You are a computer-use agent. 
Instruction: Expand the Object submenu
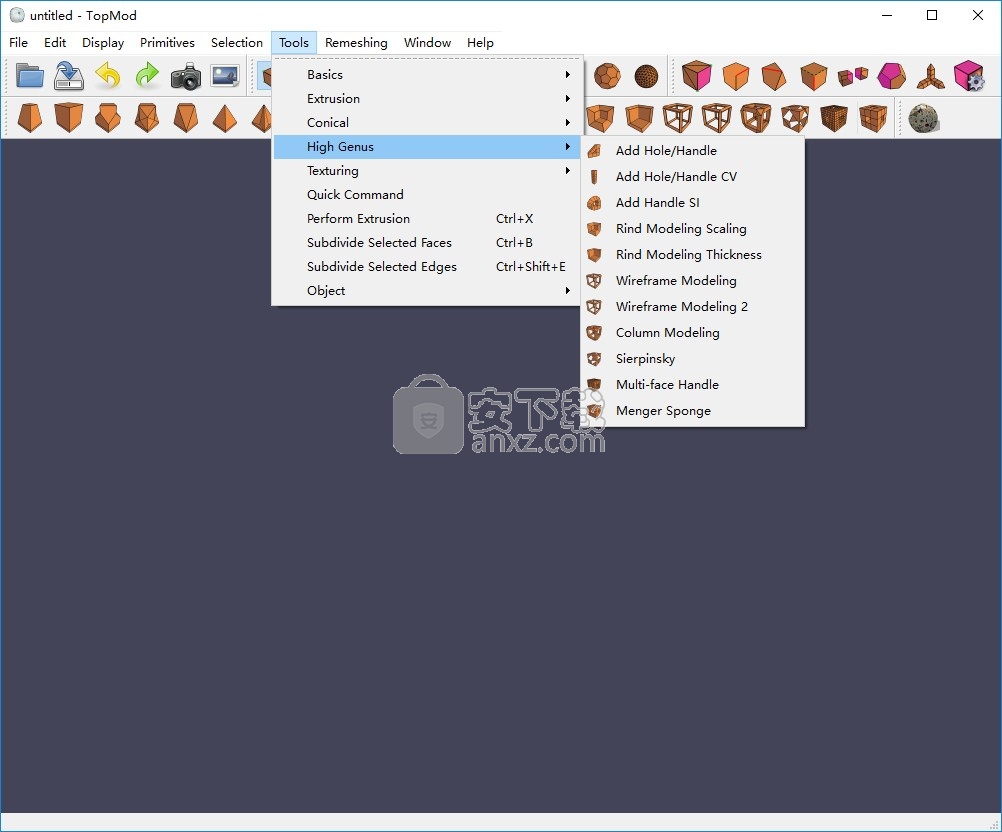[x=428, y=291]
